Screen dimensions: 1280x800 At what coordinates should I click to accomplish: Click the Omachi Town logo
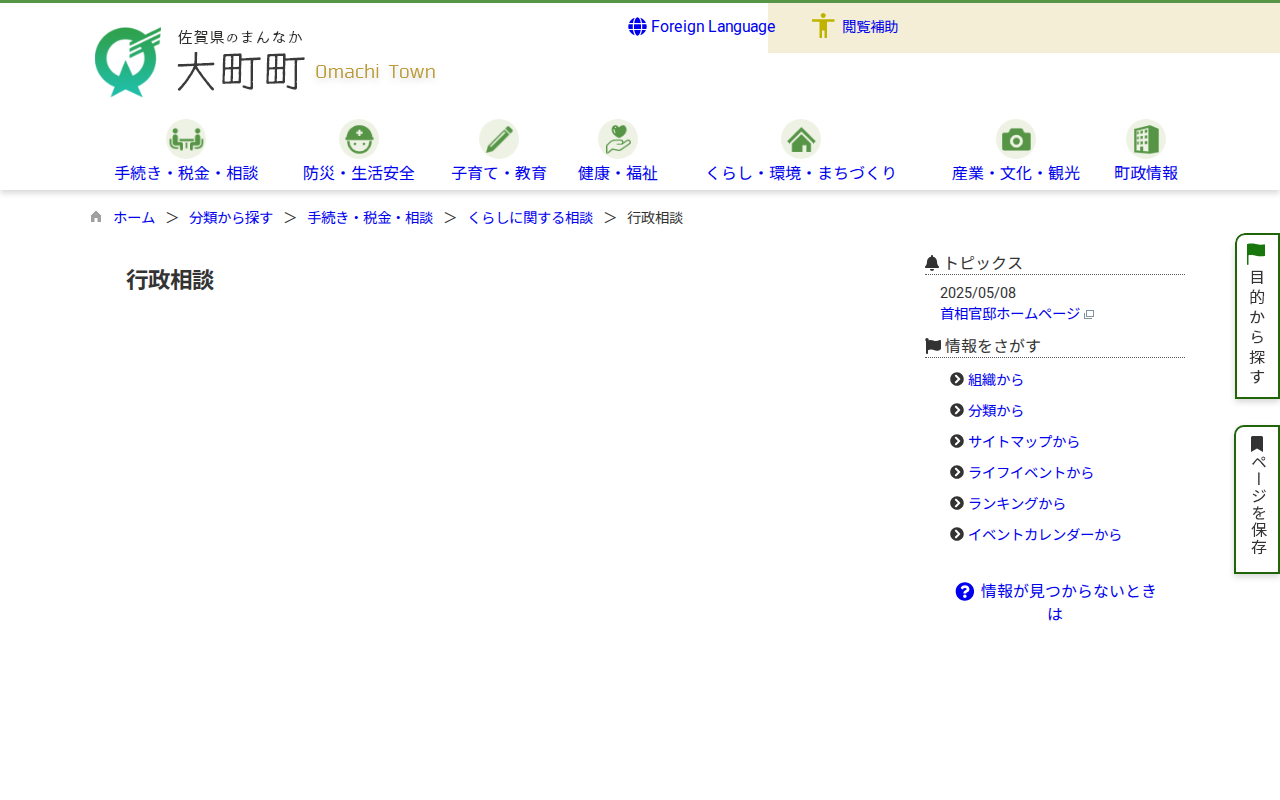265,62
